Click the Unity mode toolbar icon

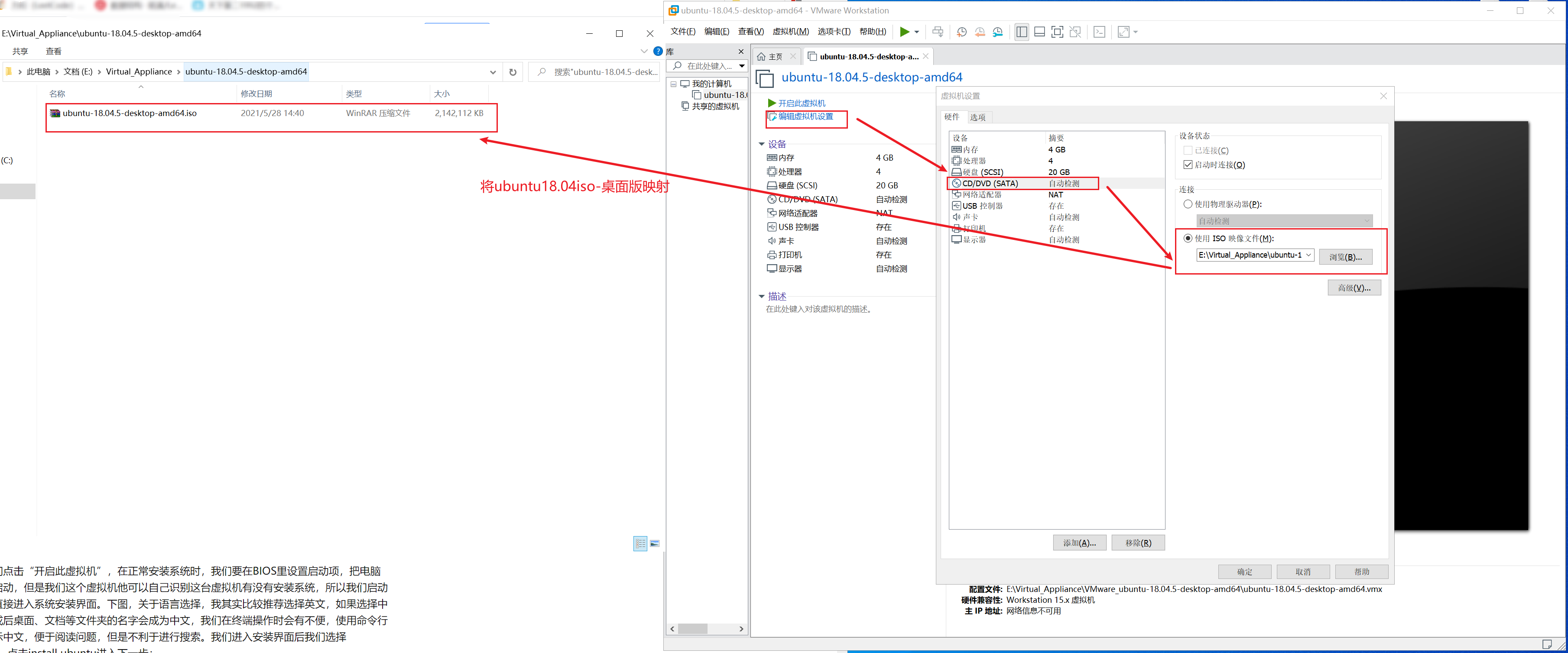click(x=1075, y=32)
